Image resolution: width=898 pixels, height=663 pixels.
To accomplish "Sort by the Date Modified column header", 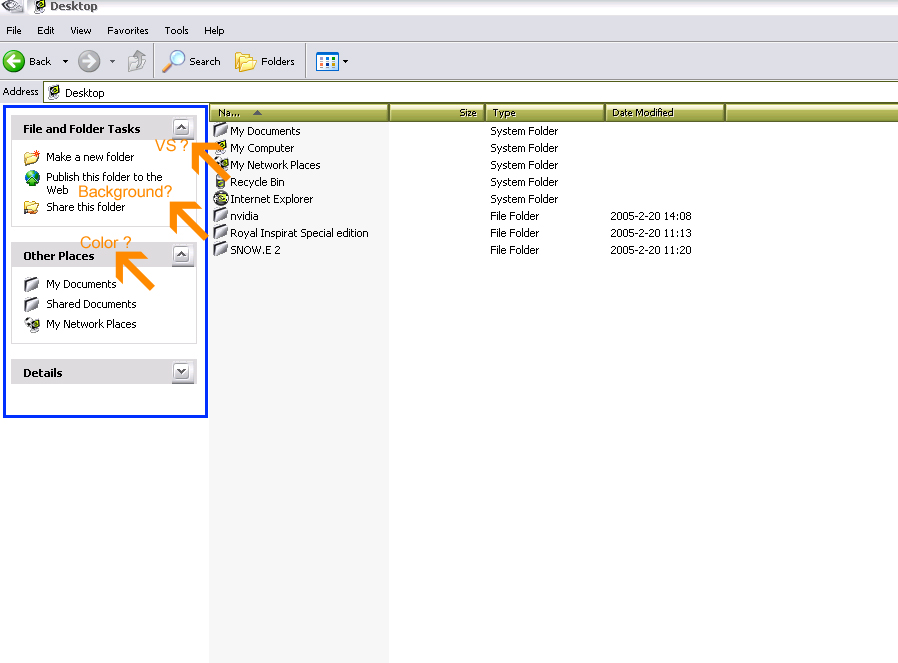I will click(642, 113).
